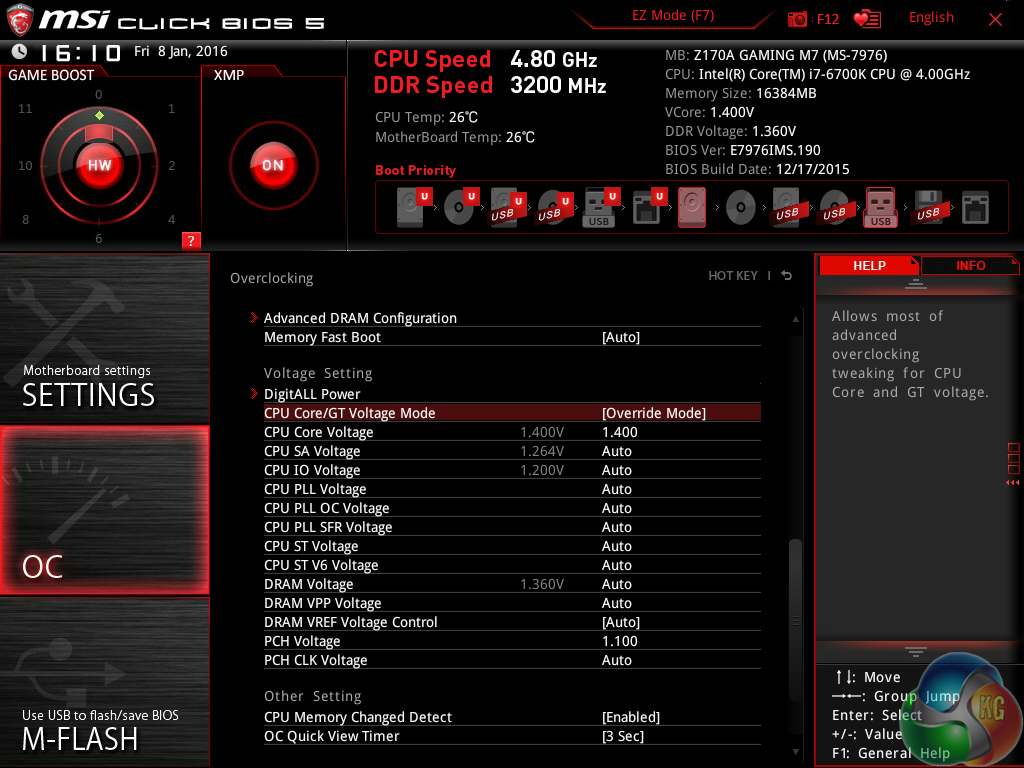Click the Game Boost question mark help
Viewport: 1024px width, 768px height.
(191, 240)
